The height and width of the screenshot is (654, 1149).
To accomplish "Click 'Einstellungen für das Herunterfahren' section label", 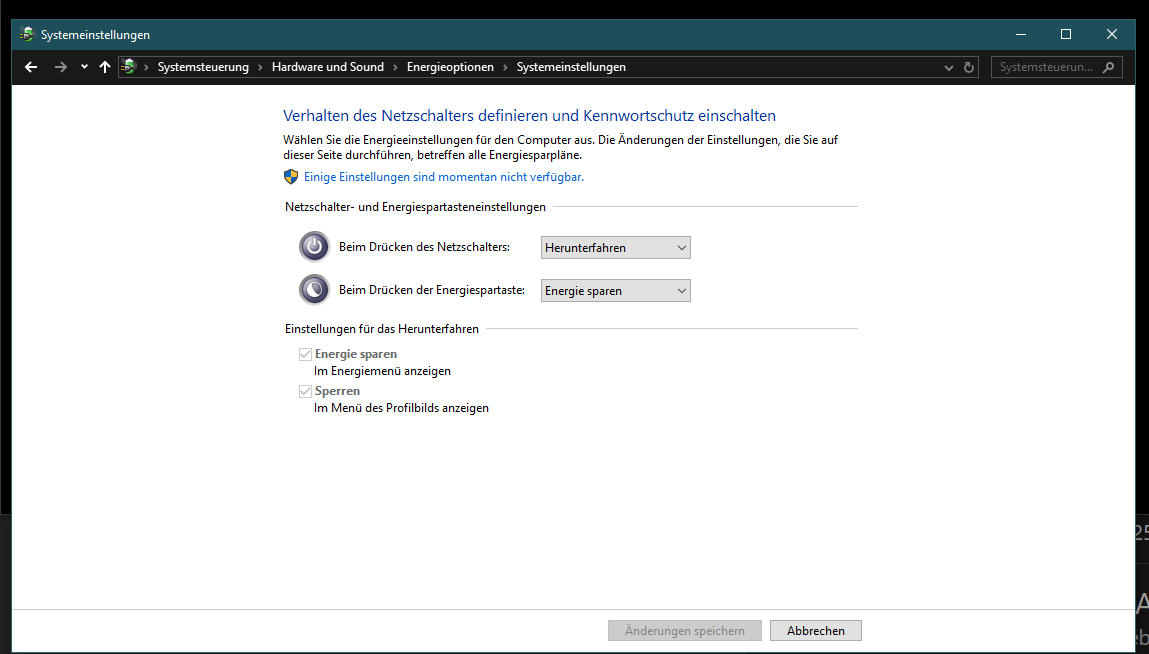I will (382, 329).
